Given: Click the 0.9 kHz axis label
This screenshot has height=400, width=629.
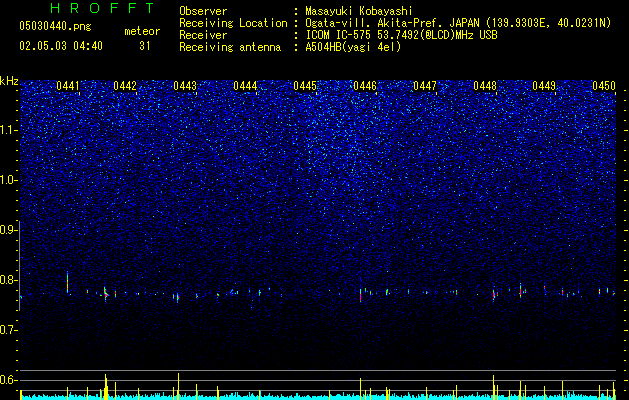Looking at the screenshot, I should point(9,230).
